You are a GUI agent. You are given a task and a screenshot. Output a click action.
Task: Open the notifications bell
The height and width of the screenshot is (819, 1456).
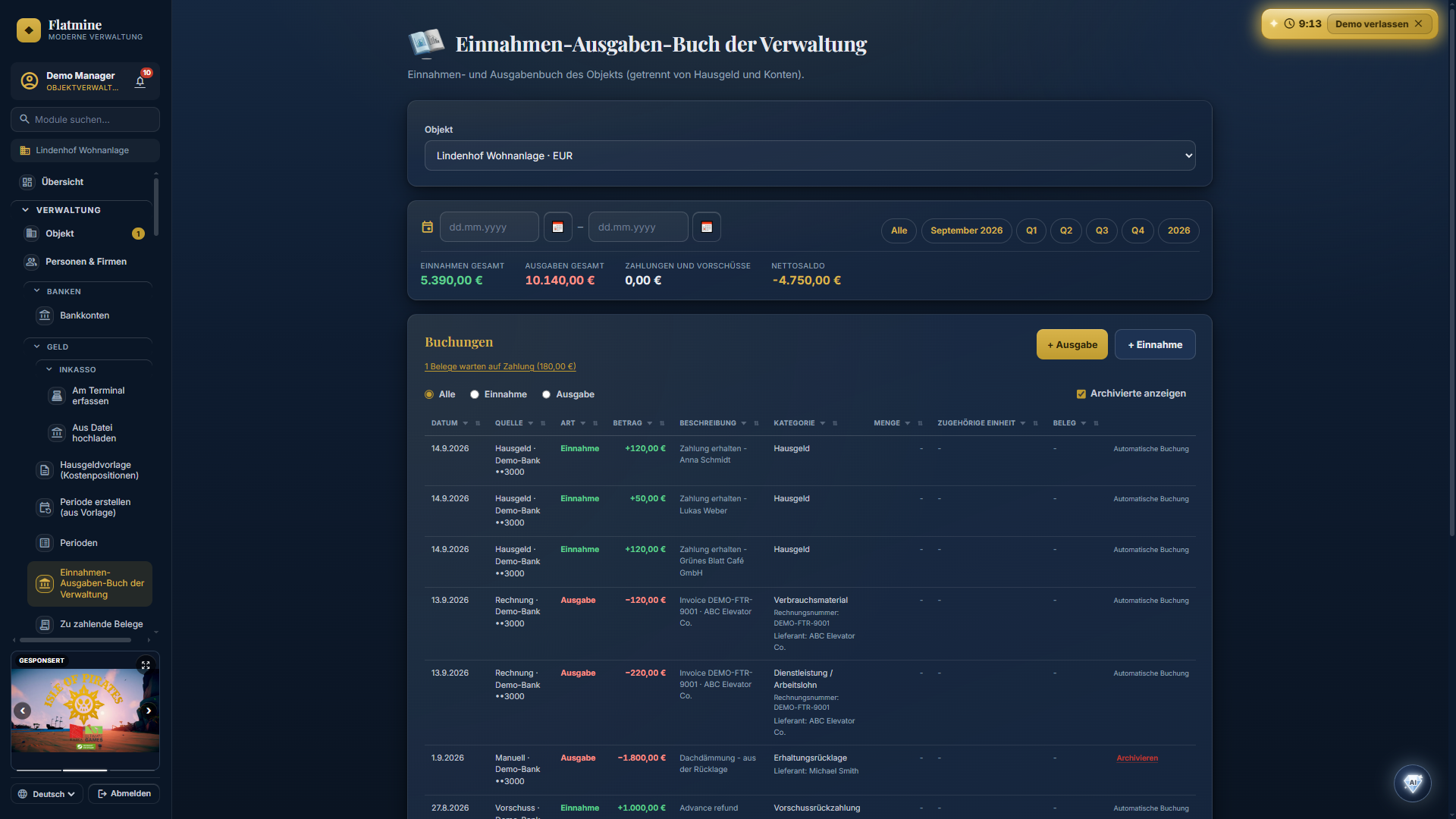point(140,81)
